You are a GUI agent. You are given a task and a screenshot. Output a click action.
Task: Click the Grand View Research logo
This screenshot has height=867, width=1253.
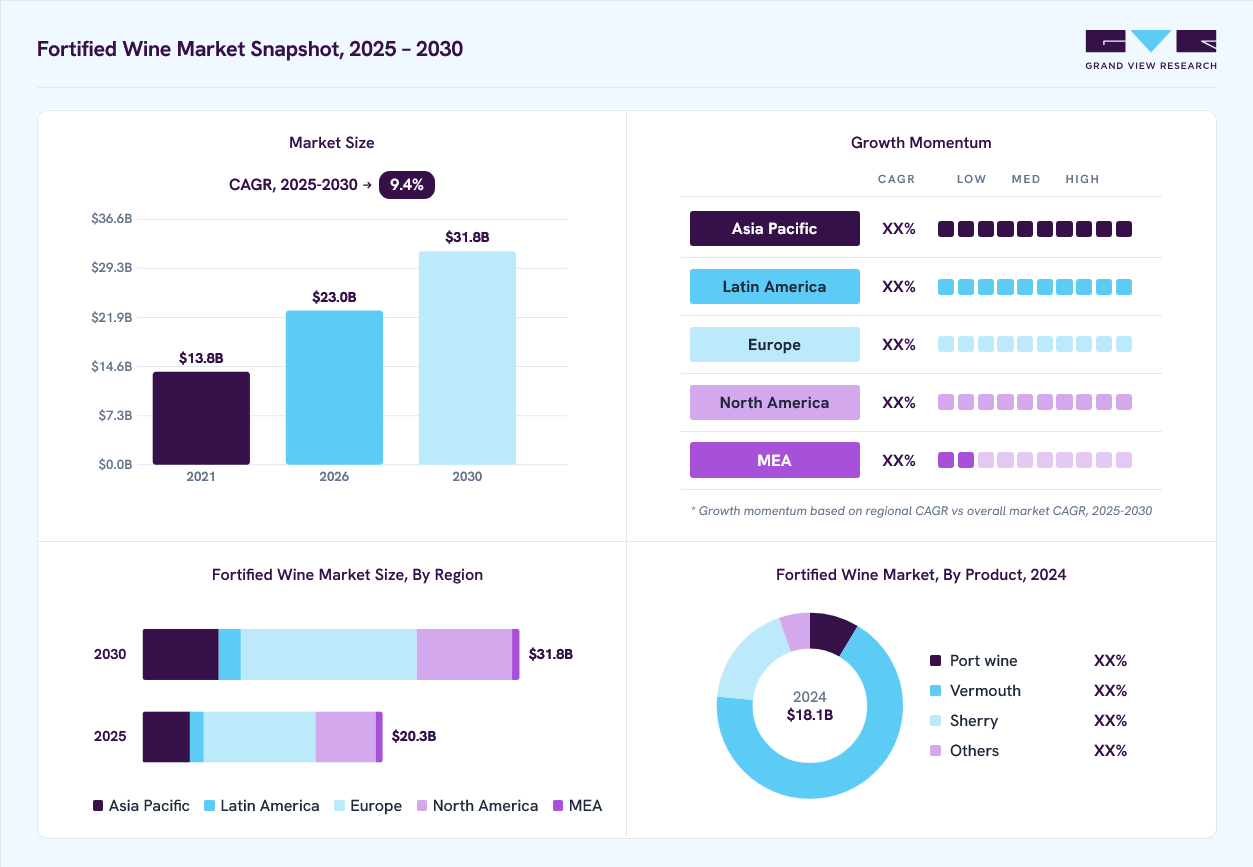1151,50
